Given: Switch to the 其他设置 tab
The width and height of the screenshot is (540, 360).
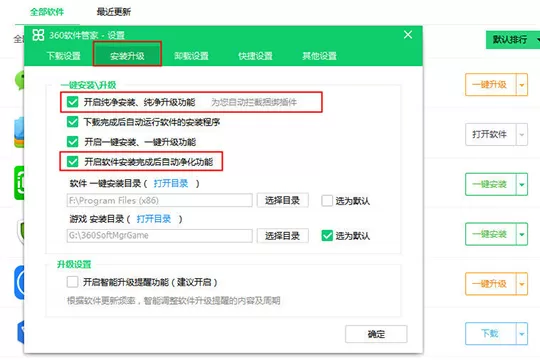Looking at the screenshot, I should click(319, 56).
